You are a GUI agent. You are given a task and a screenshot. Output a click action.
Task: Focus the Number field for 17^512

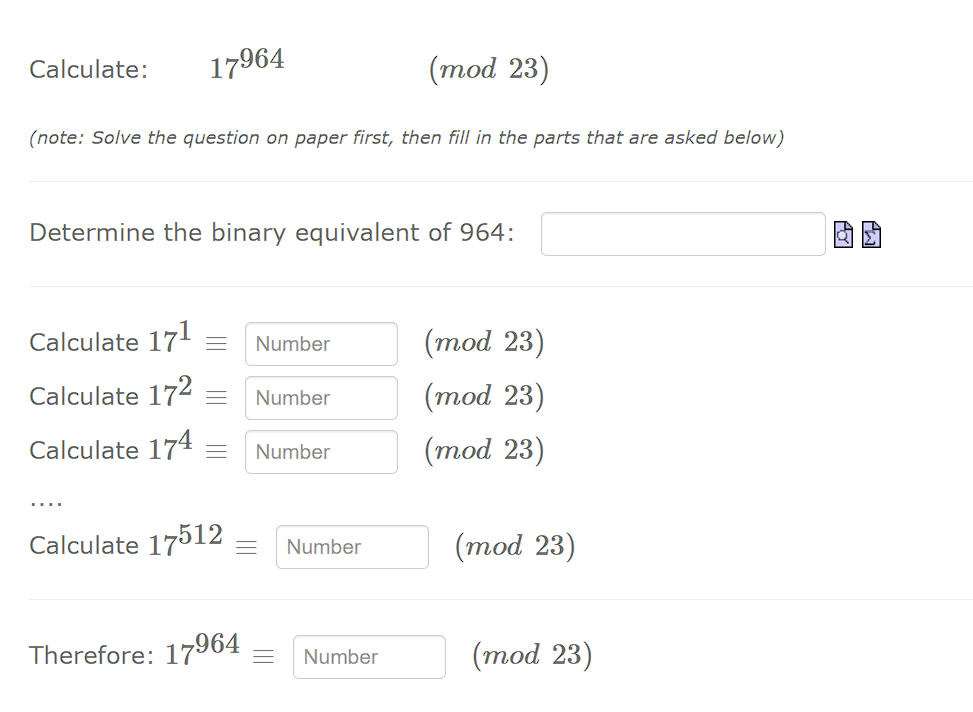coord(352,546)
